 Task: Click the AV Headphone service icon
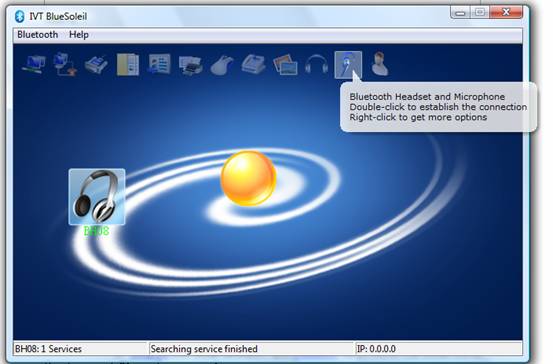pyautogui.click(x=316, y=65)
